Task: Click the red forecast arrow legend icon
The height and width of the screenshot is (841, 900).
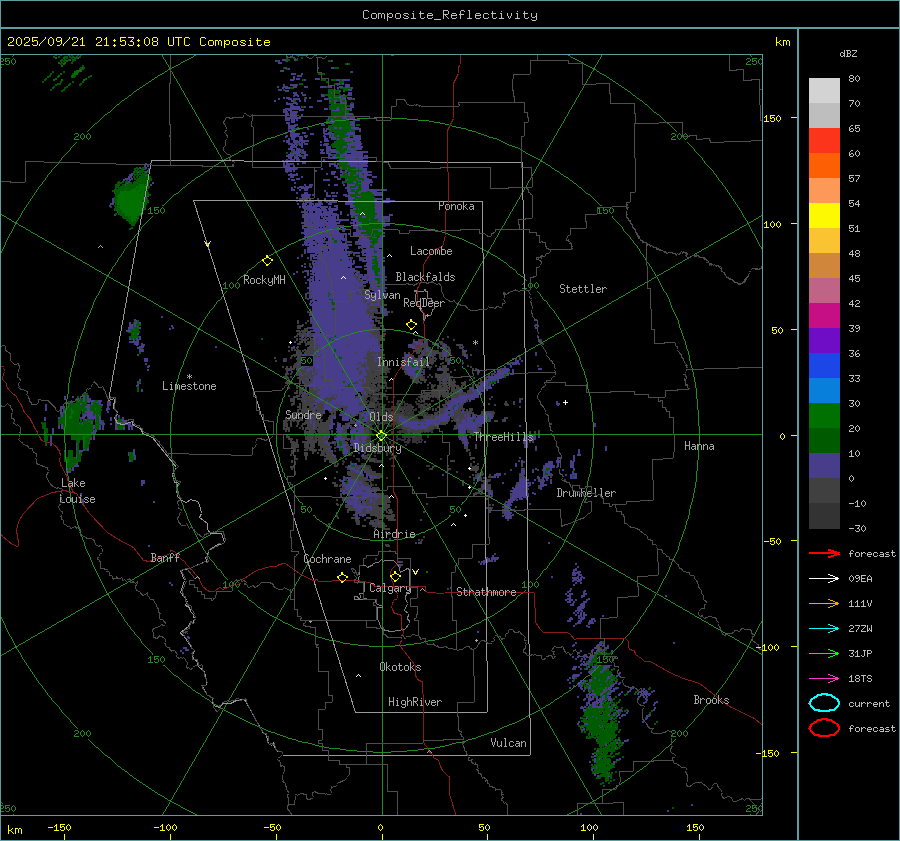Action: (824, 553)
